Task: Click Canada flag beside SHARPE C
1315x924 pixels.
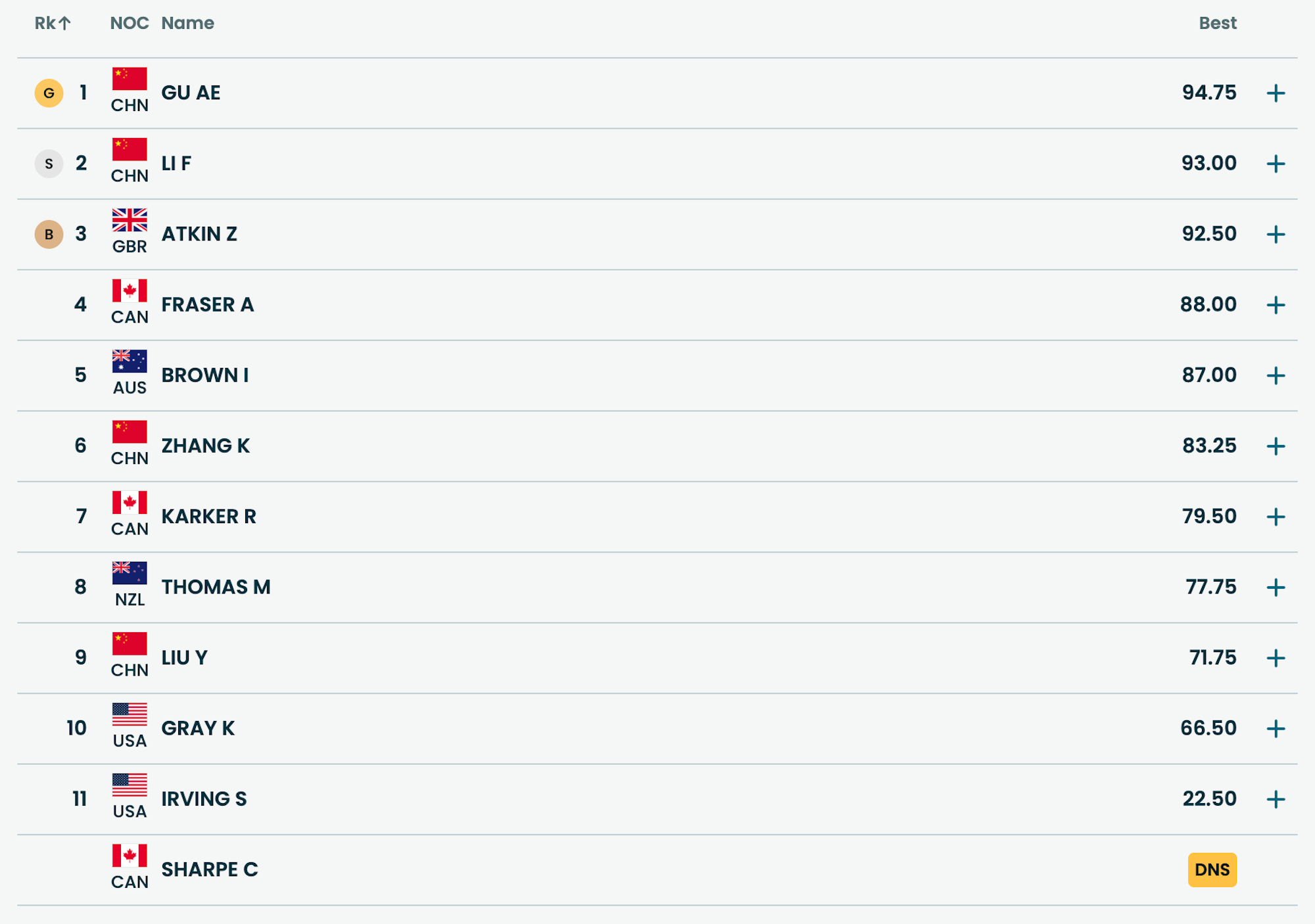Action: [130, 856]
